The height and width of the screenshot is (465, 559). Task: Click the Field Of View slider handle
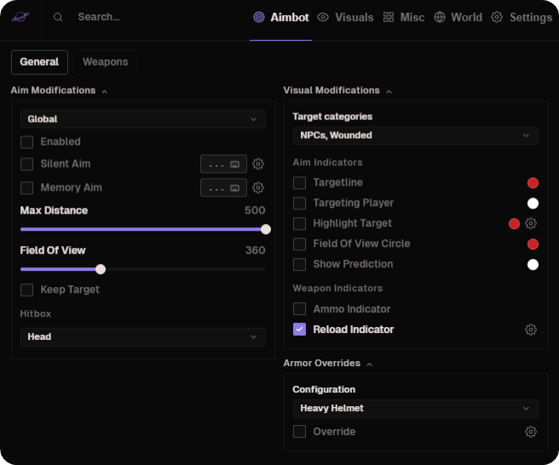[x=101, y=269]
